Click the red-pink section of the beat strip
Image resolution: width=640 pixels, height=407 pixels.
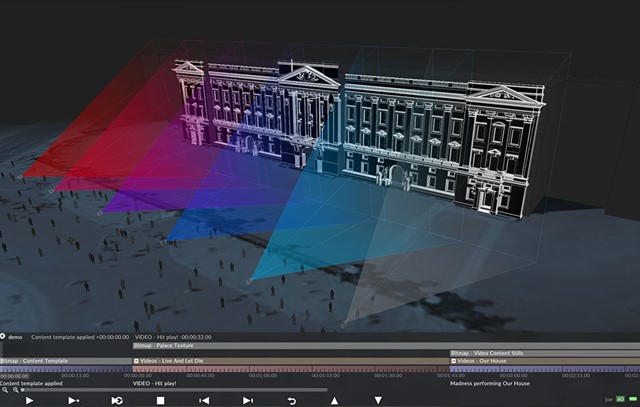(x=291, y=369)
